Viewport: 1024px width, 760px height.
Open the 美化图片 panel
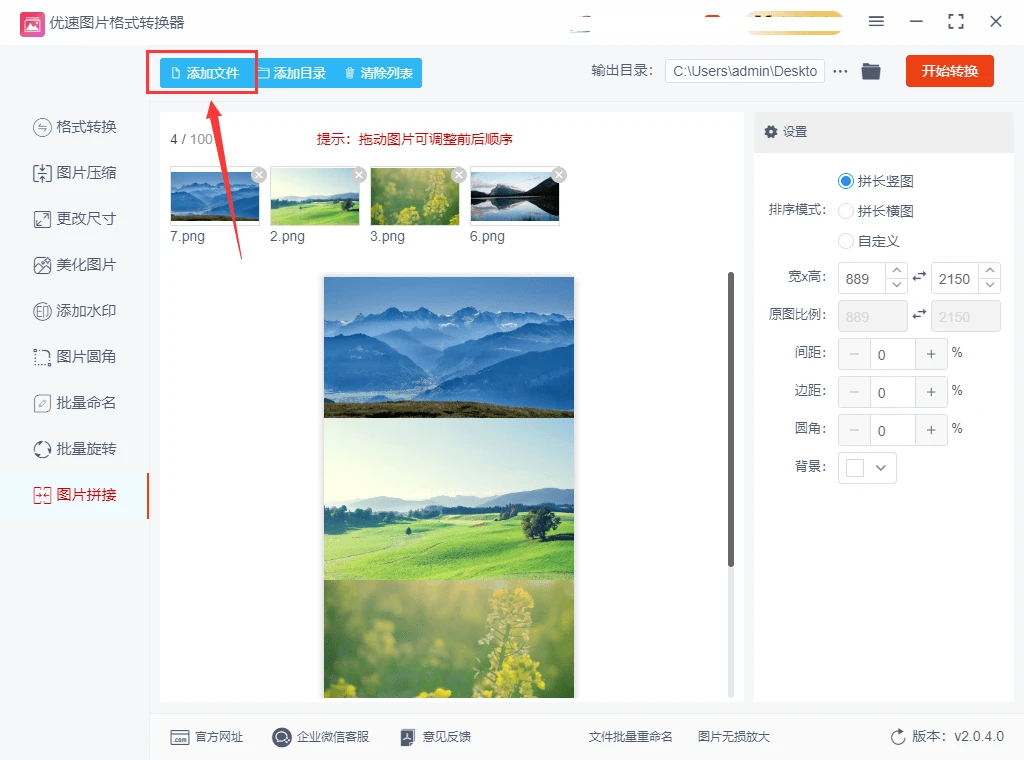pyautogui.click(x=75, y=265)
